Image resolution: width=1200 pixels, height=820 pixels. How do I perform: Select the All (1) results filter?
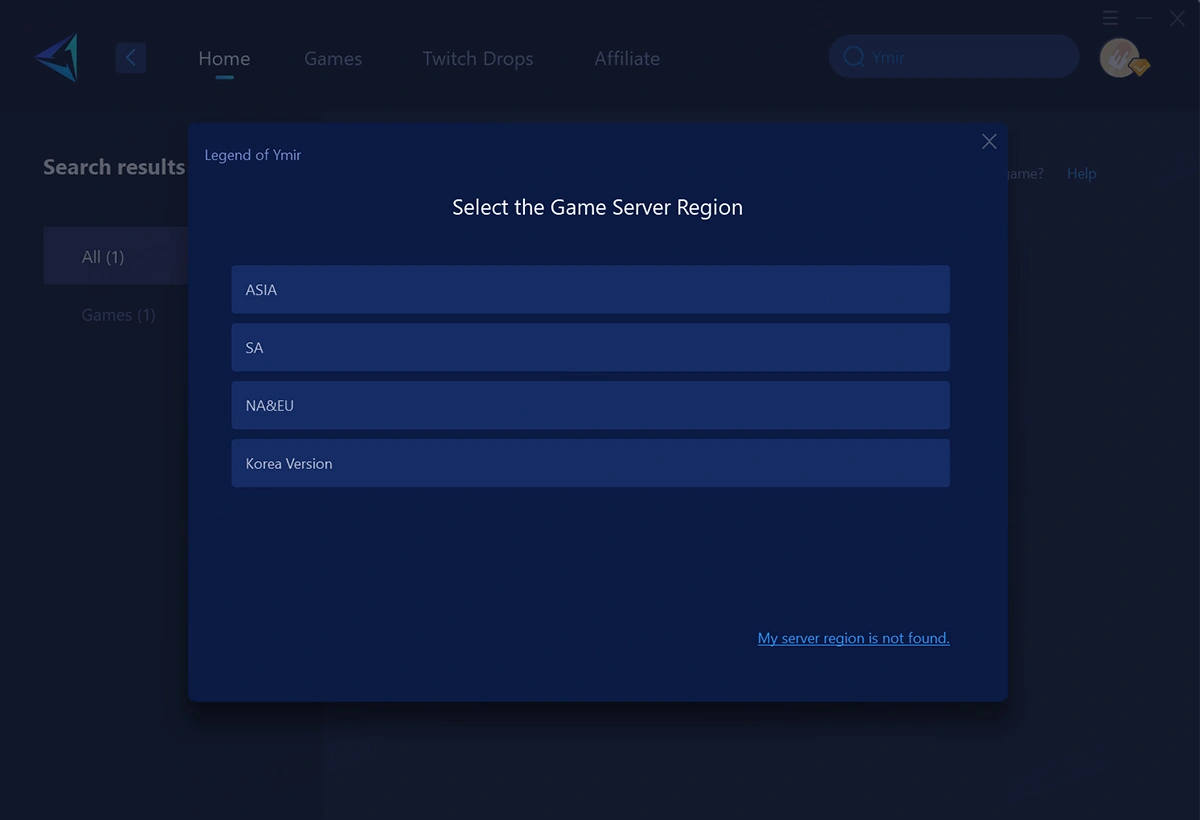click(103, 256)
